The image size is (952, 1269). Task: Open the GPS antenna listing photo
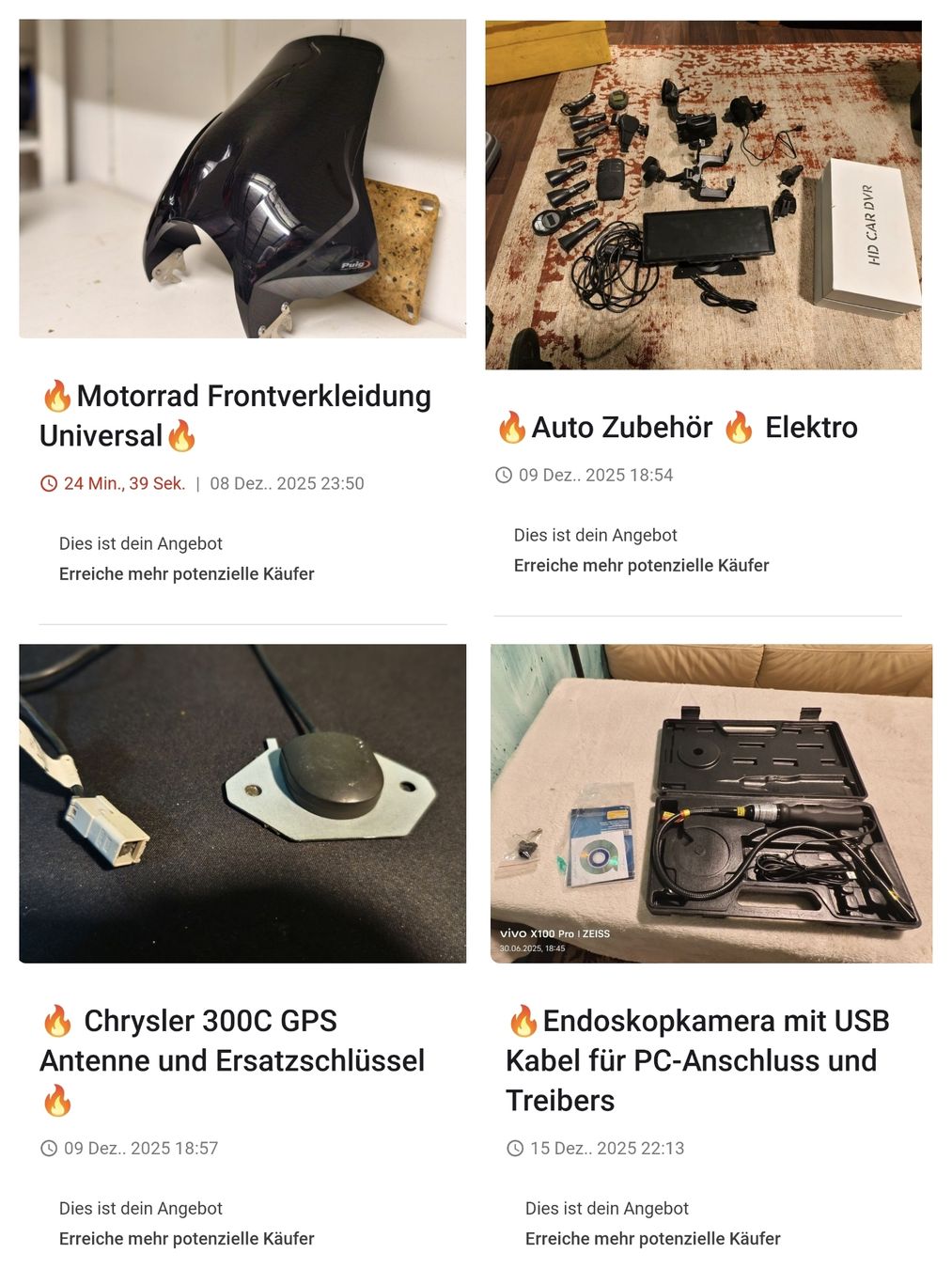242,803
